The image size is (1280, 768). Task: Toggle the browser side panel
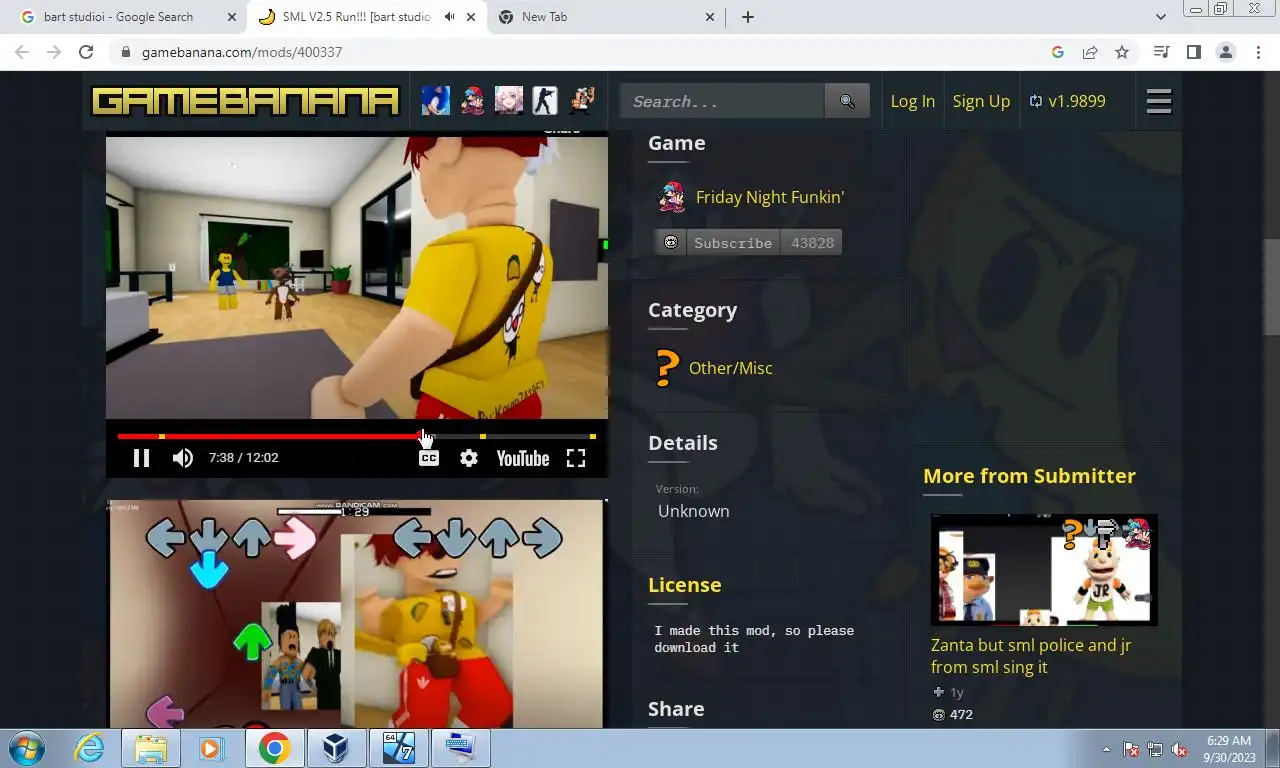coord(1193,52)
